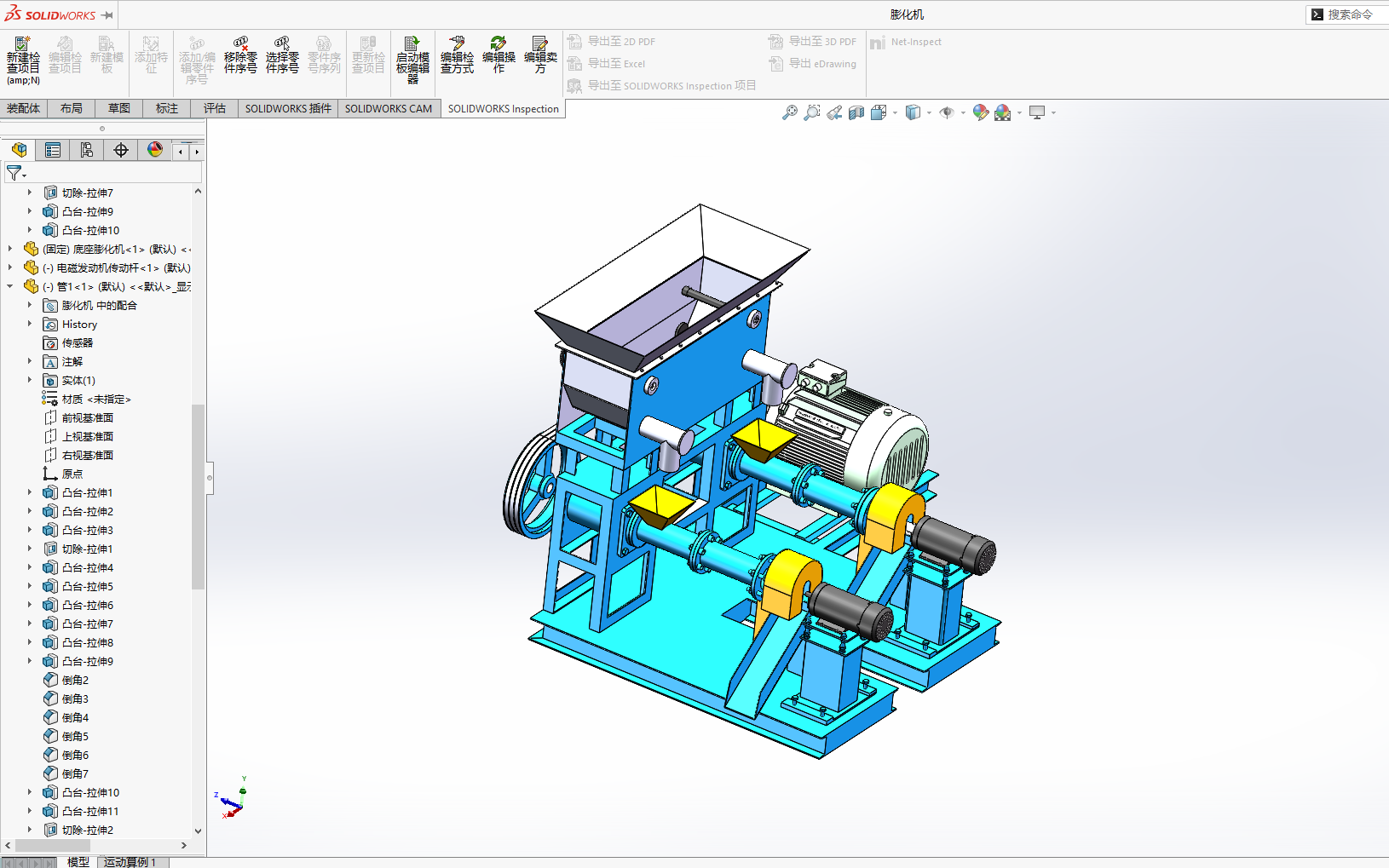The image size is (1389, 868).
Task: Select 模型 bottom tab
Action: pyautogui.click(x=78, y=862)
